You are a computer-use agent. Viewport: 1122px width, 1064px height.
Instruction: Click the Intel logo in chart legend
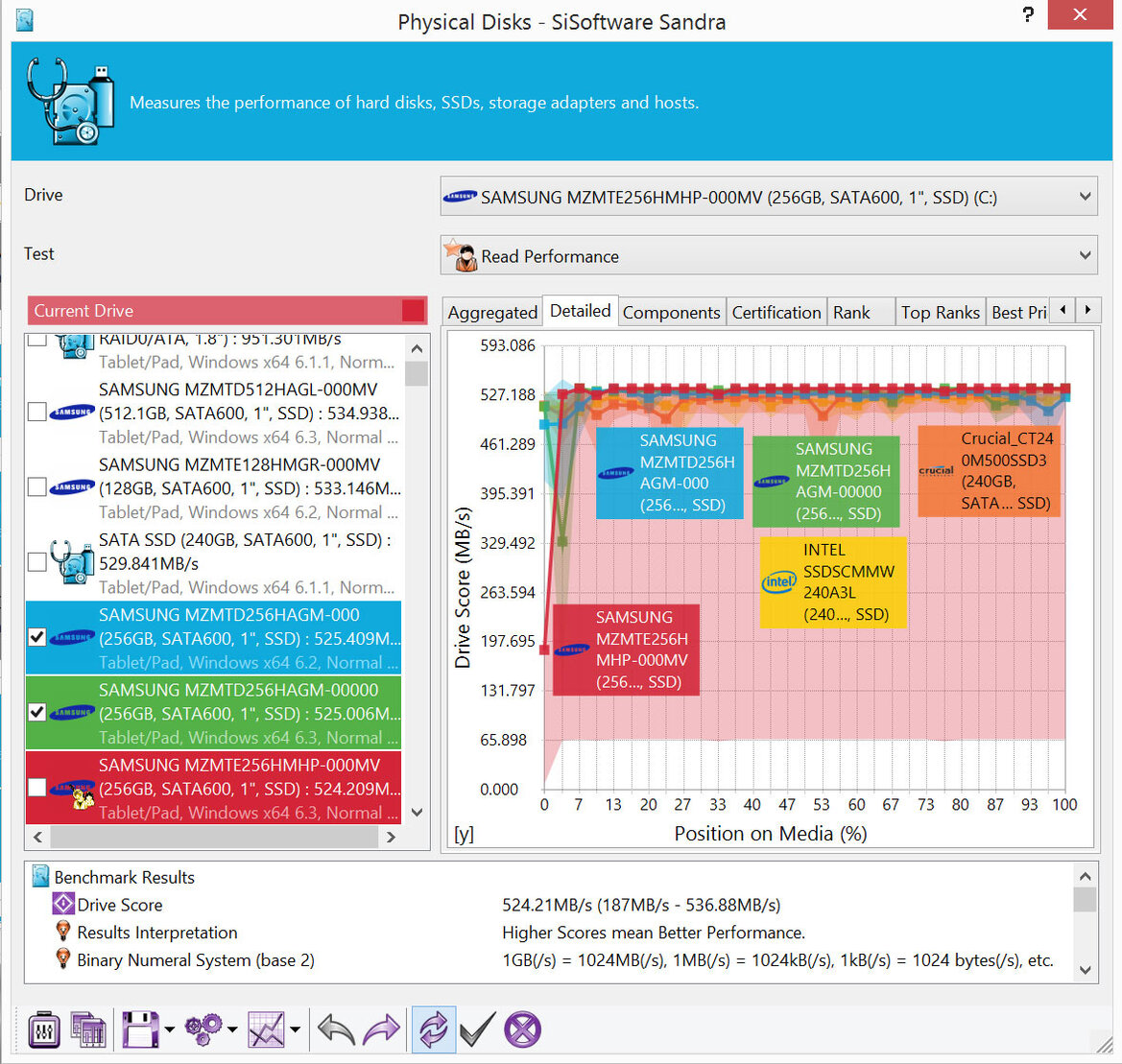(778, 582)
